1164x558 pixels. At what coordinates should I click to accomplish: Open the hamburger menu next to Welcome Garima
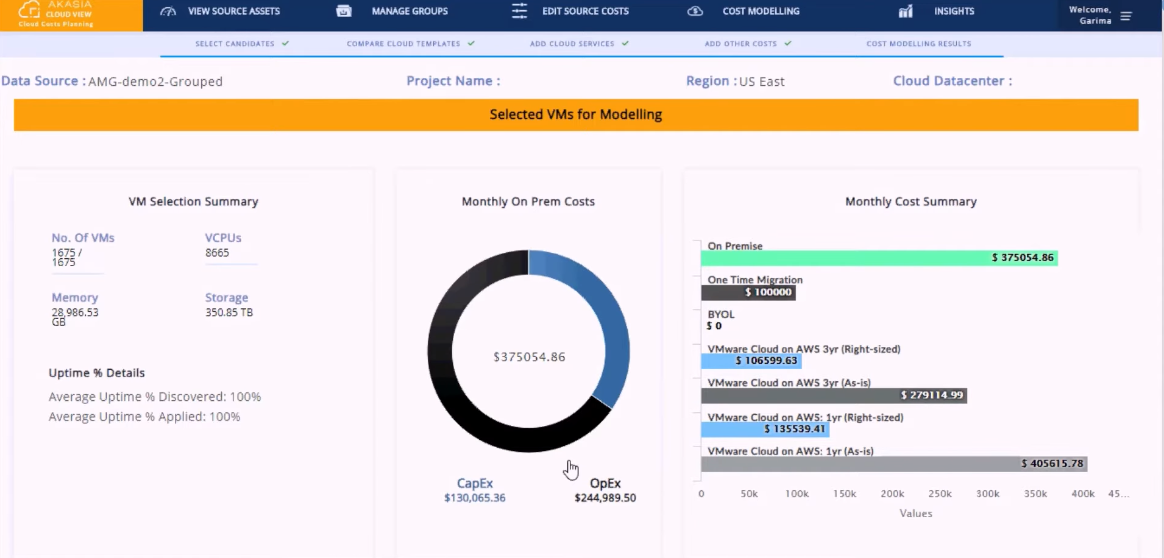[1126, 16]
